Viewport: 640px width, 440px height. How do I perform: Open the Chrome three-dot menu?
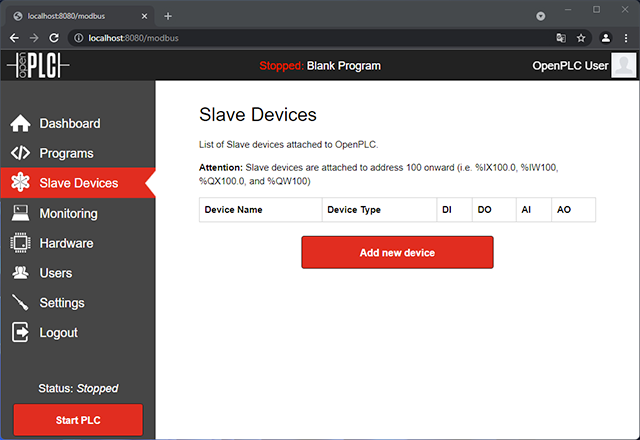(628, 38)
